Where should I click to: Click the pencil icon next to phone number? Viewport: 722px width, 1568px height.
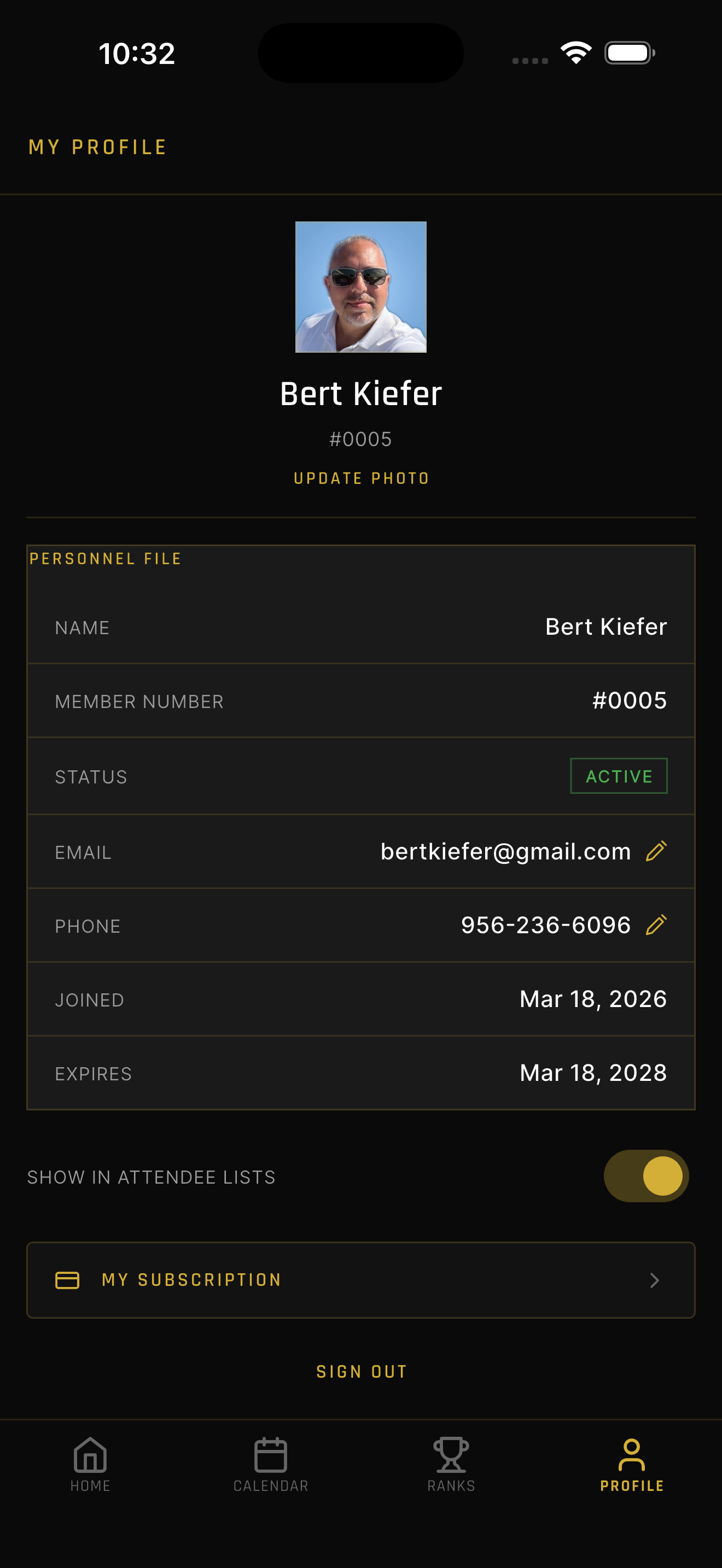coord(656,925)
